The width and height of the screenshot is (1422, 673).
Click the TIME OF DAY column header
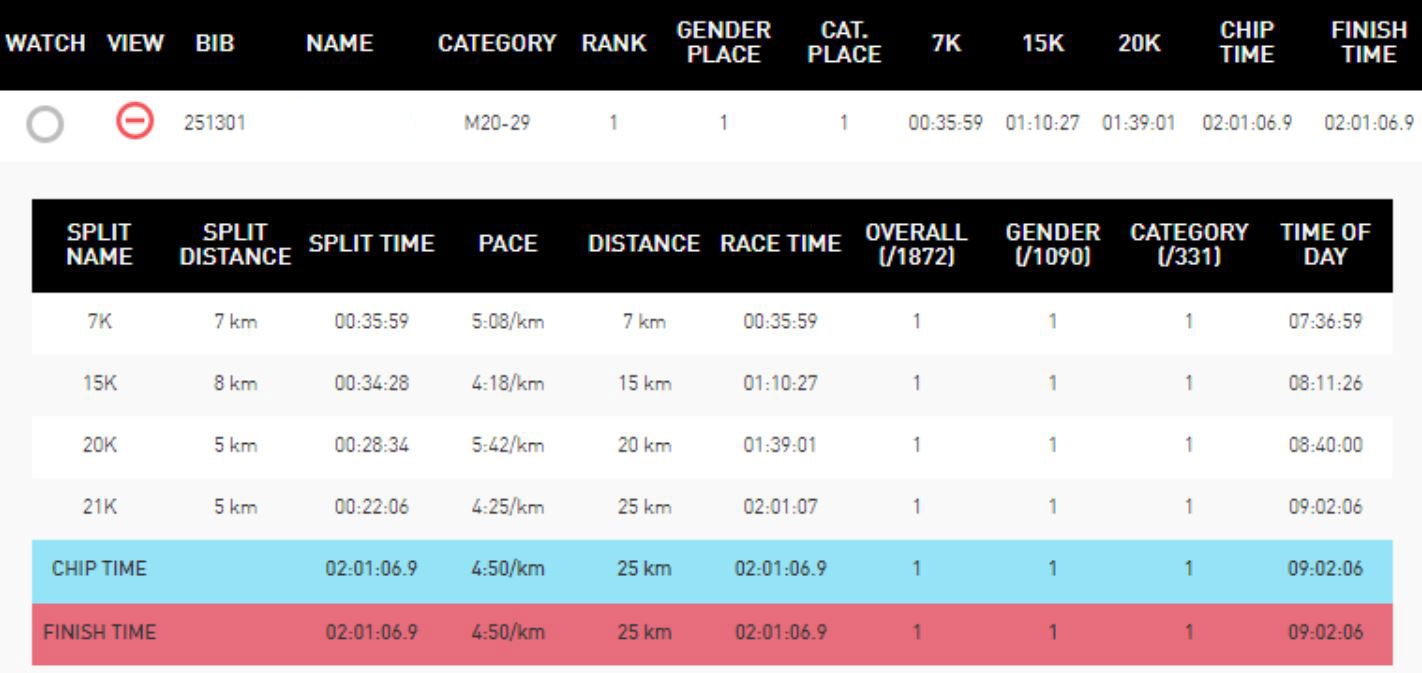pyautogui.click(x=1325, y=244)
